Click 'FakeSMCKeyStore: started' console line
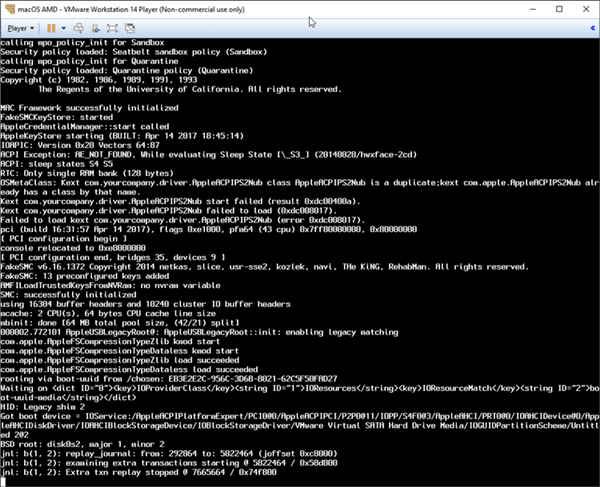The height and width of the screenshot is (487, 600). coord(57,117)
